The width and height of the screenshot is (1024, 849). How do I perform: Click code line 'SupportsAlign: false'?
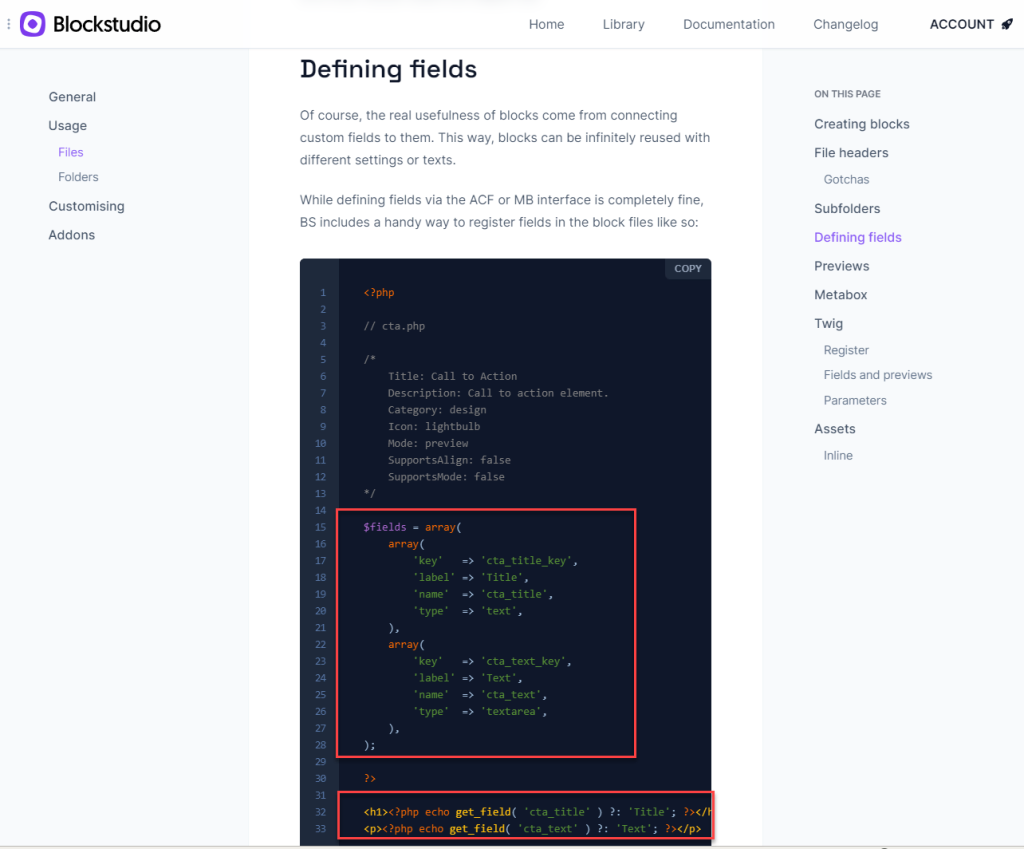(449, 460)
